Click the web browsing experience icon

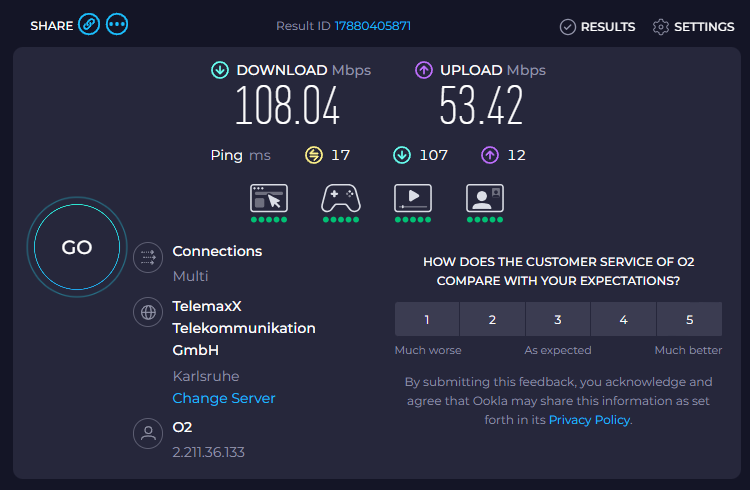click(269, 198)
